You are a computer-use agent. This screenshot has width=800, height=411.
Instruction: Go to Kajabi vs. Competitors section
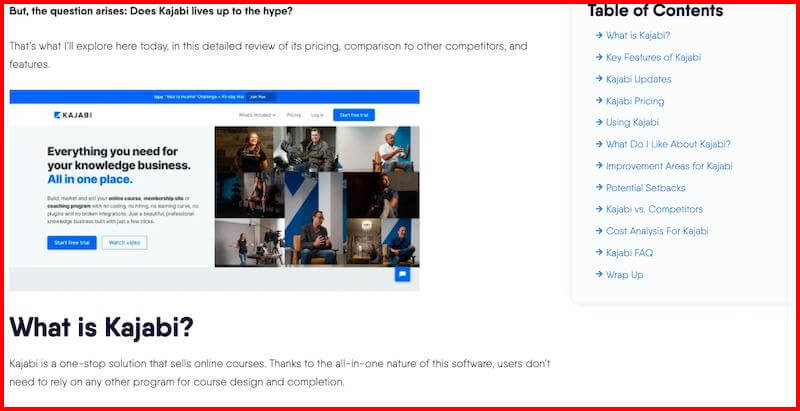[654, 209]
